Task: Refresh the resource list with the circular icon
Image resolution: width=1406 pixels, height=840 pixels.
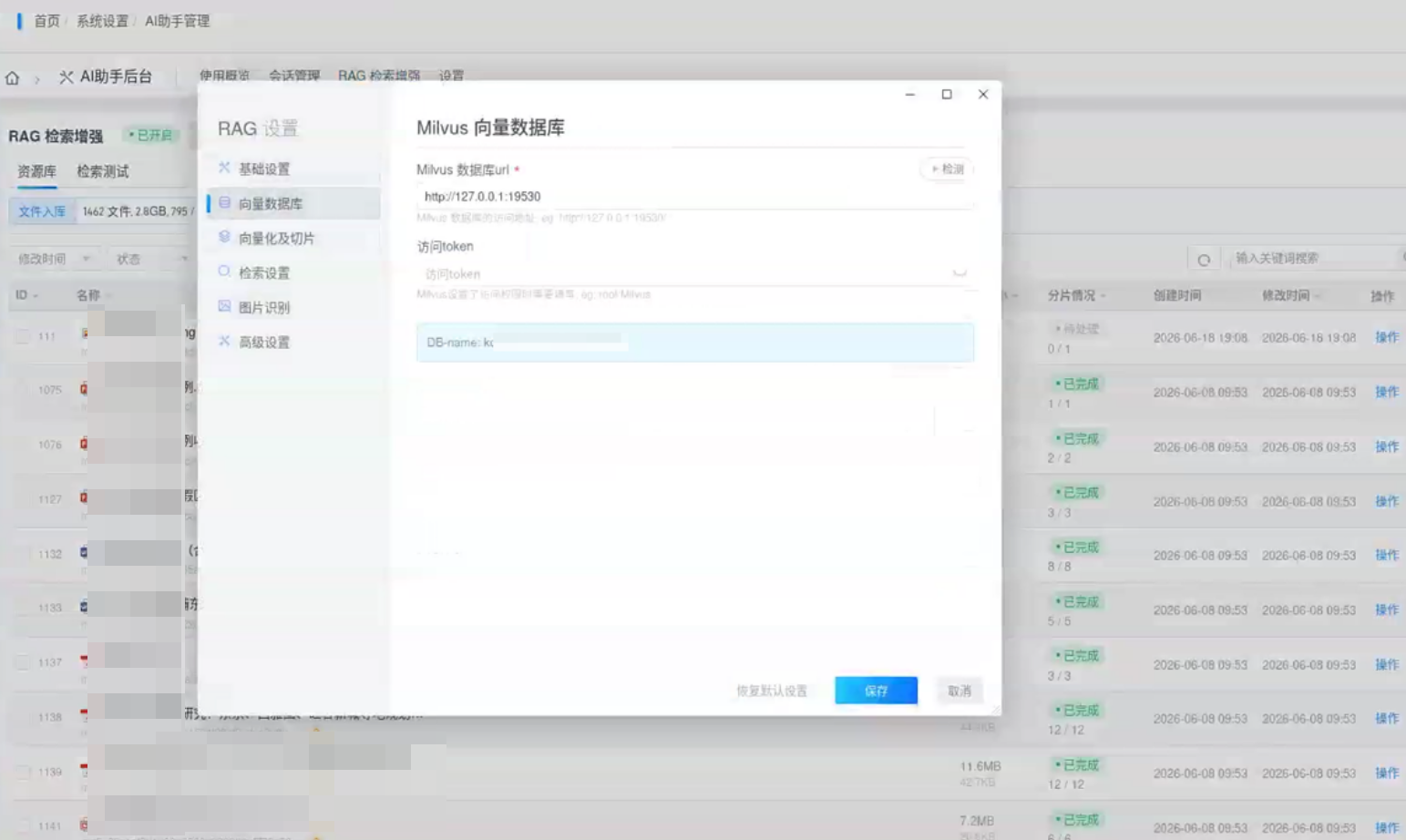Action: tap(1204, 260)
